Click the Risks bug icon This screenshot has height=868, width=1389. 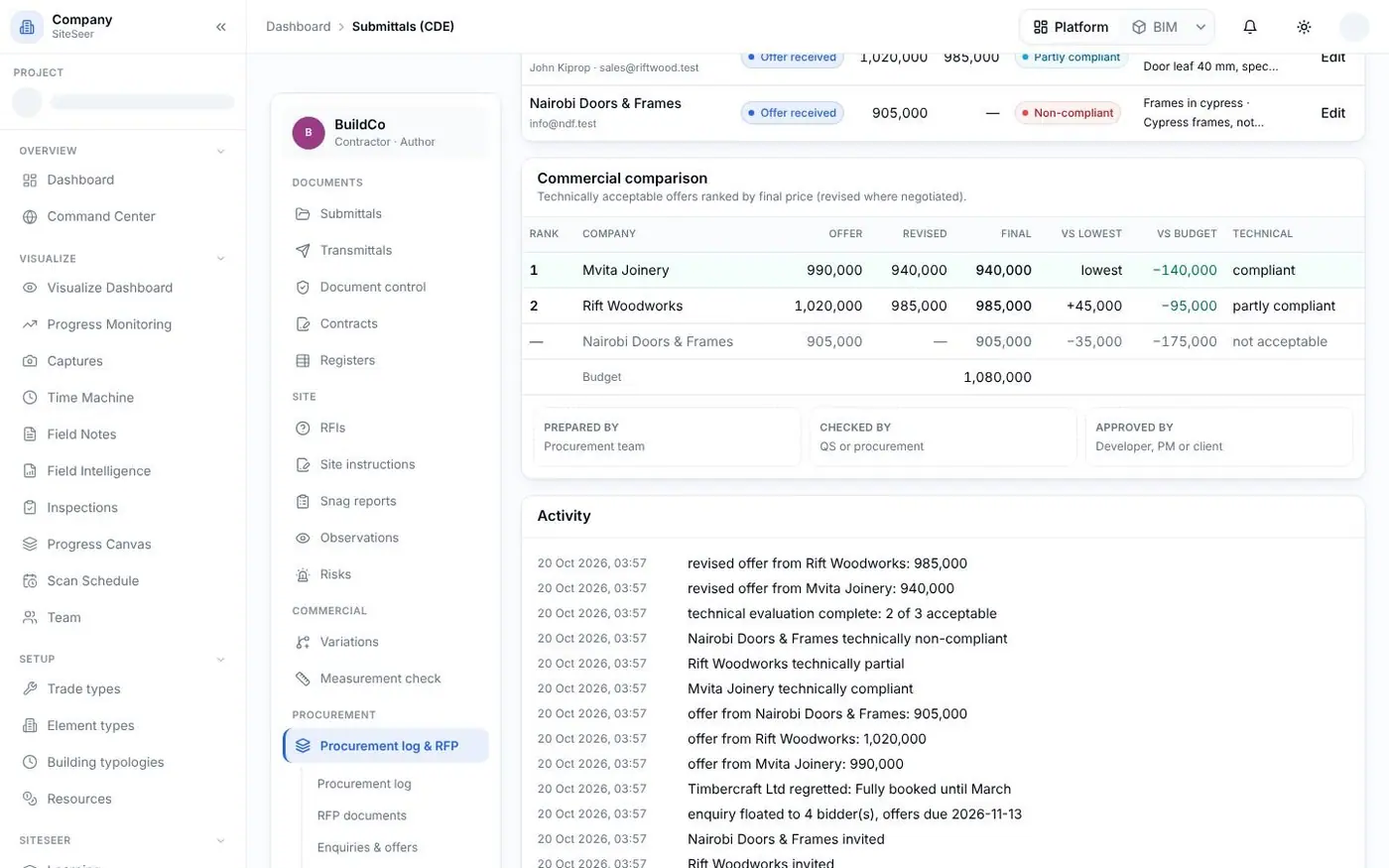click(x=303, y=574)
